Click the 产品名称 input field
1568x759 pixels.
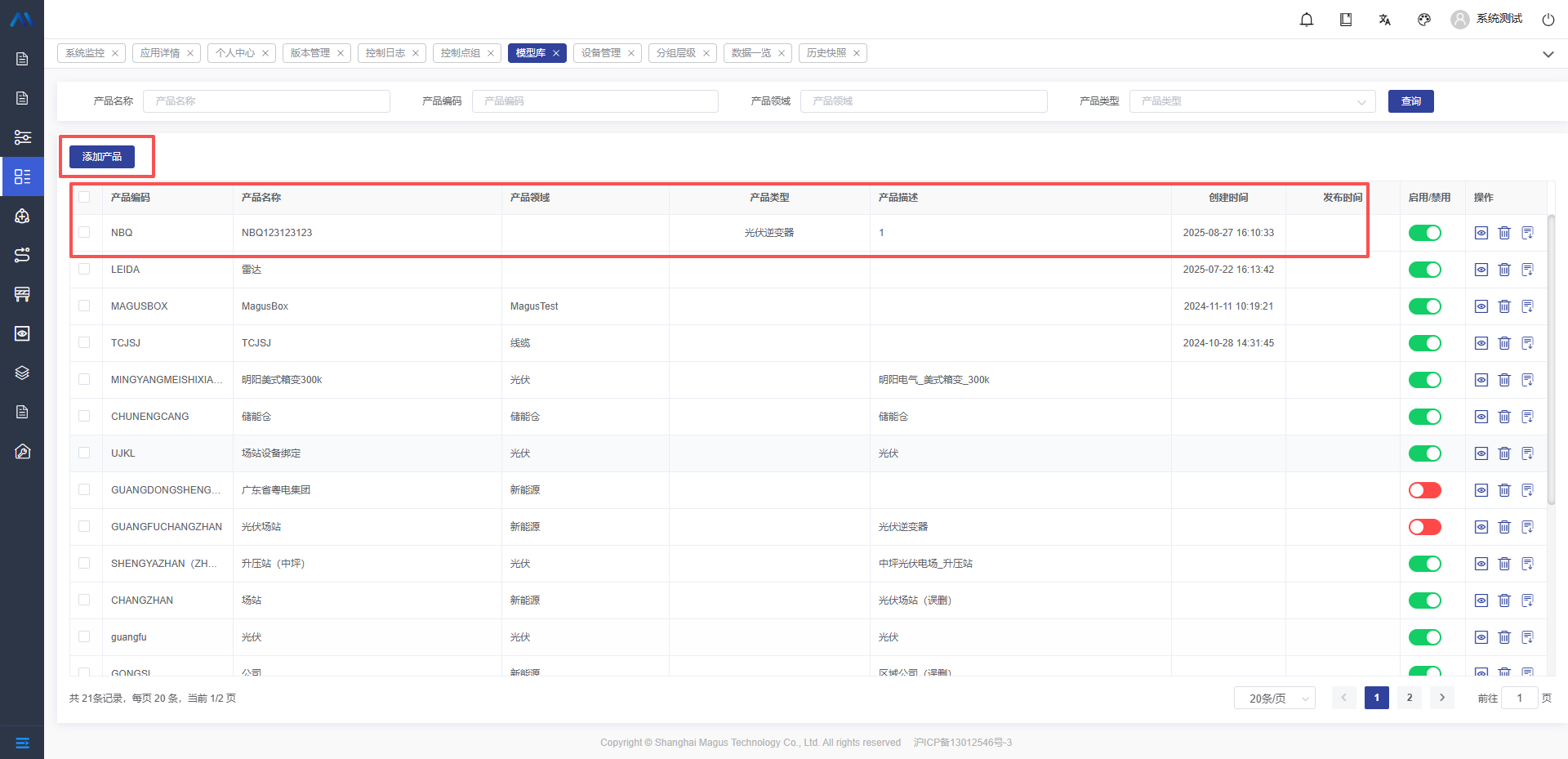coord(266,101)
